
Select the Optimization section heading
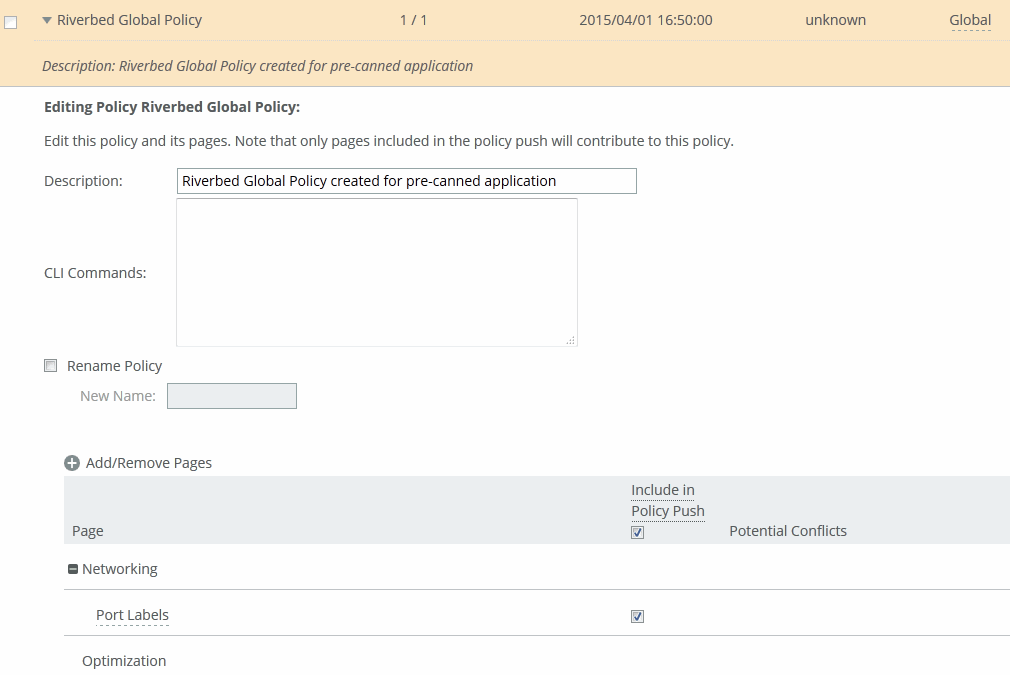coord(124,661)
